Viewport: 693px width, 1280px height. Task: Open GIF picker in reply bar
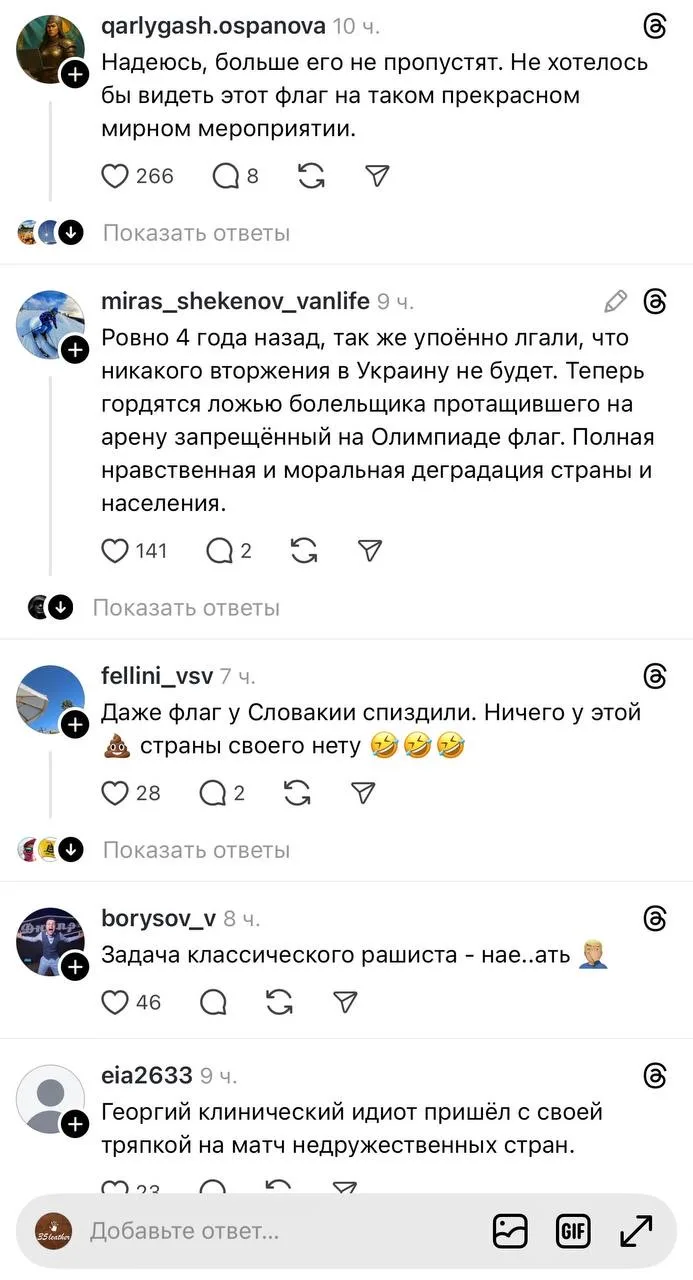pos(573,1230)
